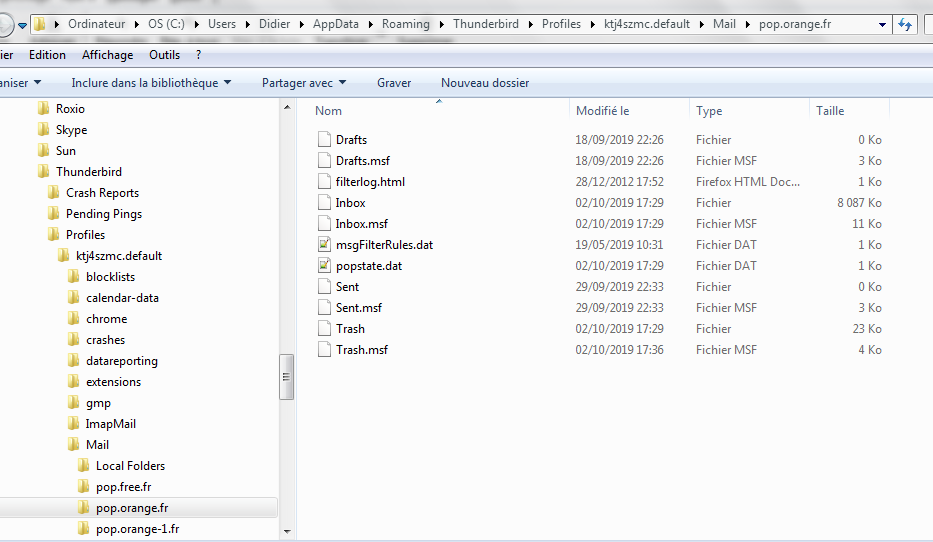
Task: Expand breadcrumb arrow after Users
Action: click(248, 24)
